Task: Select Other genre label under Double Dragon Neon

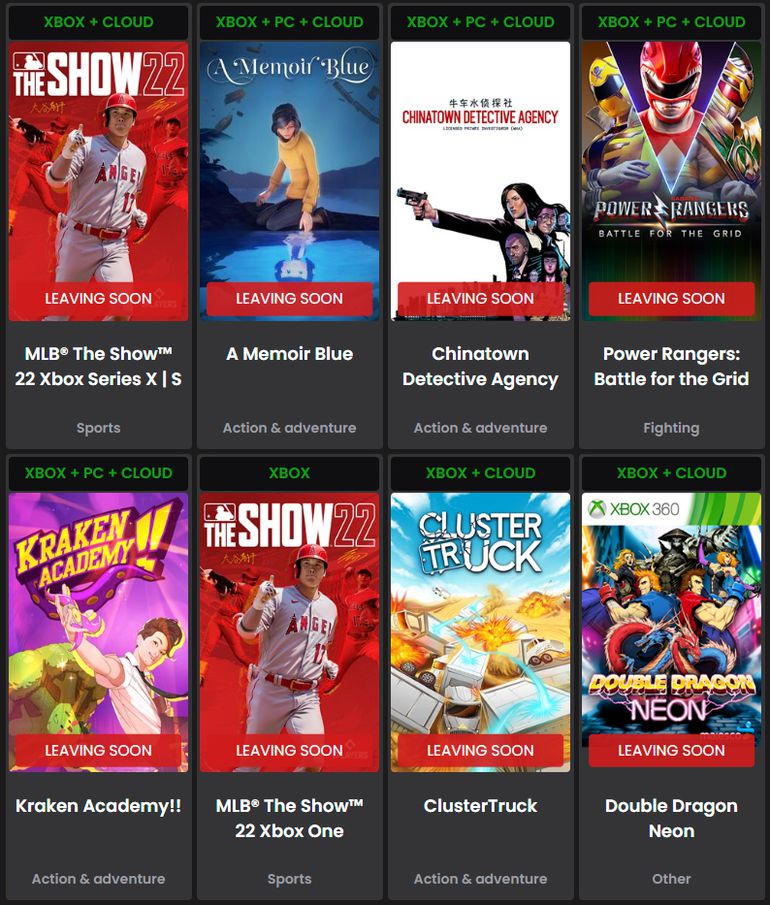Action: click(671, 878)
